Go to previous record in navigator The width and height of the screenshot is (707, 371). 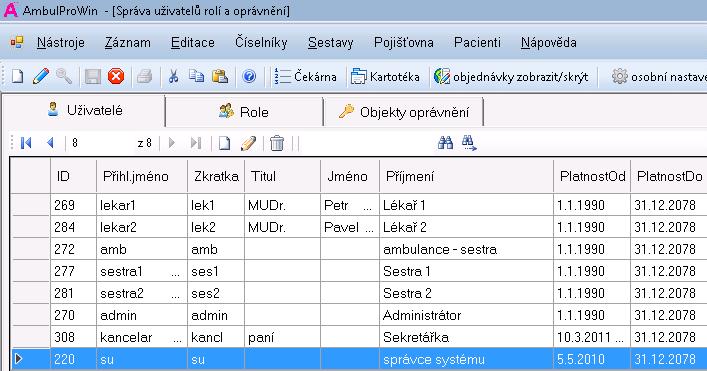click(50, 143)
